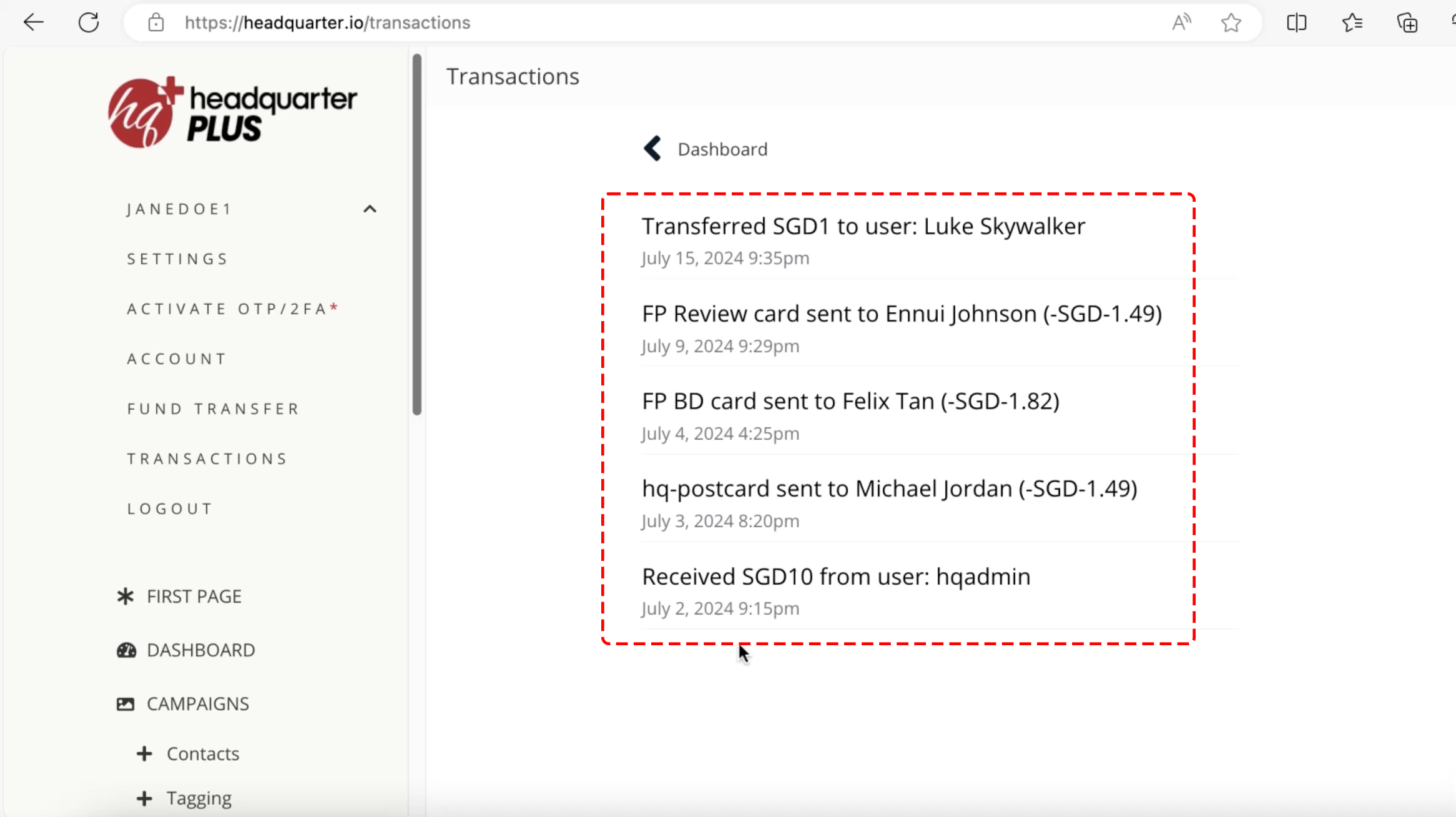The width and height of the screenshot is (1456, 817).
Task: Click the site lock icon
Action: click(x=155, y=23)
